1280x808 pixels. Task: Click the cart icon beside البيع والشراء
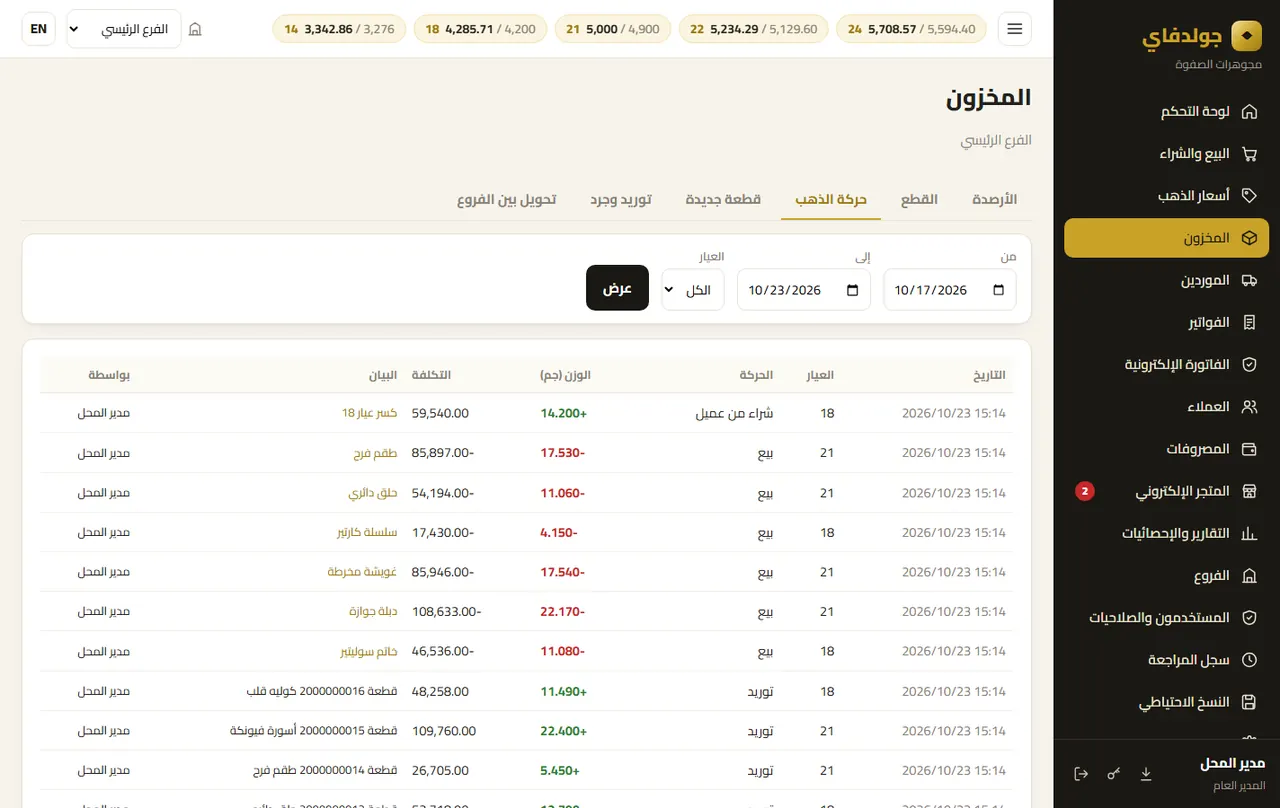[x=1248, y=154]
